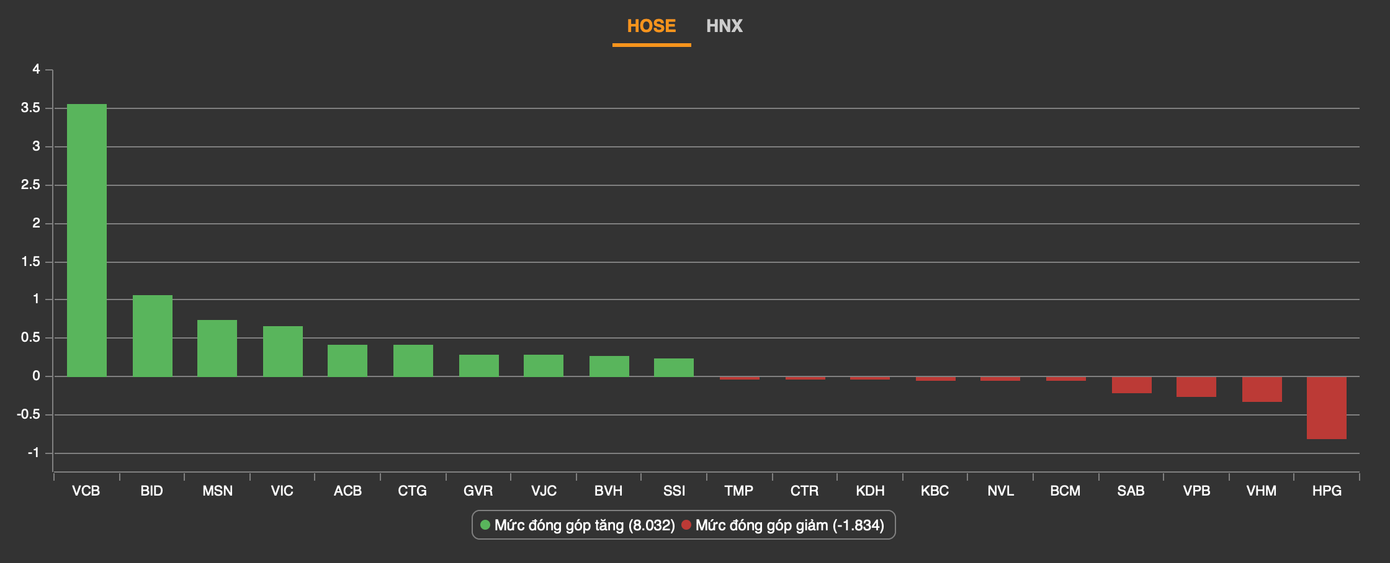
Task: Click the red SAB bar
Action: (1131, 385)
